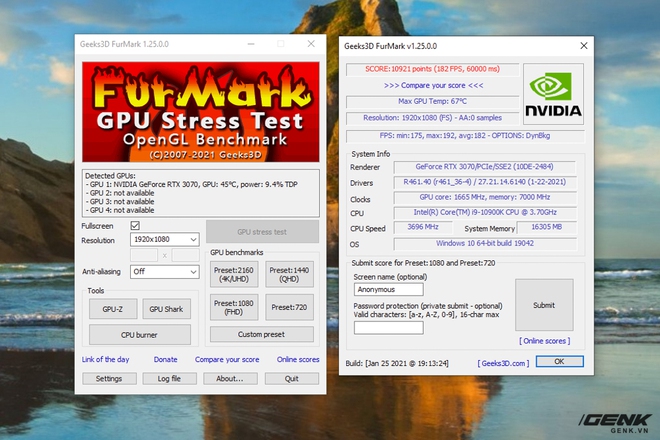Submit the score with the Submit button

544,305
